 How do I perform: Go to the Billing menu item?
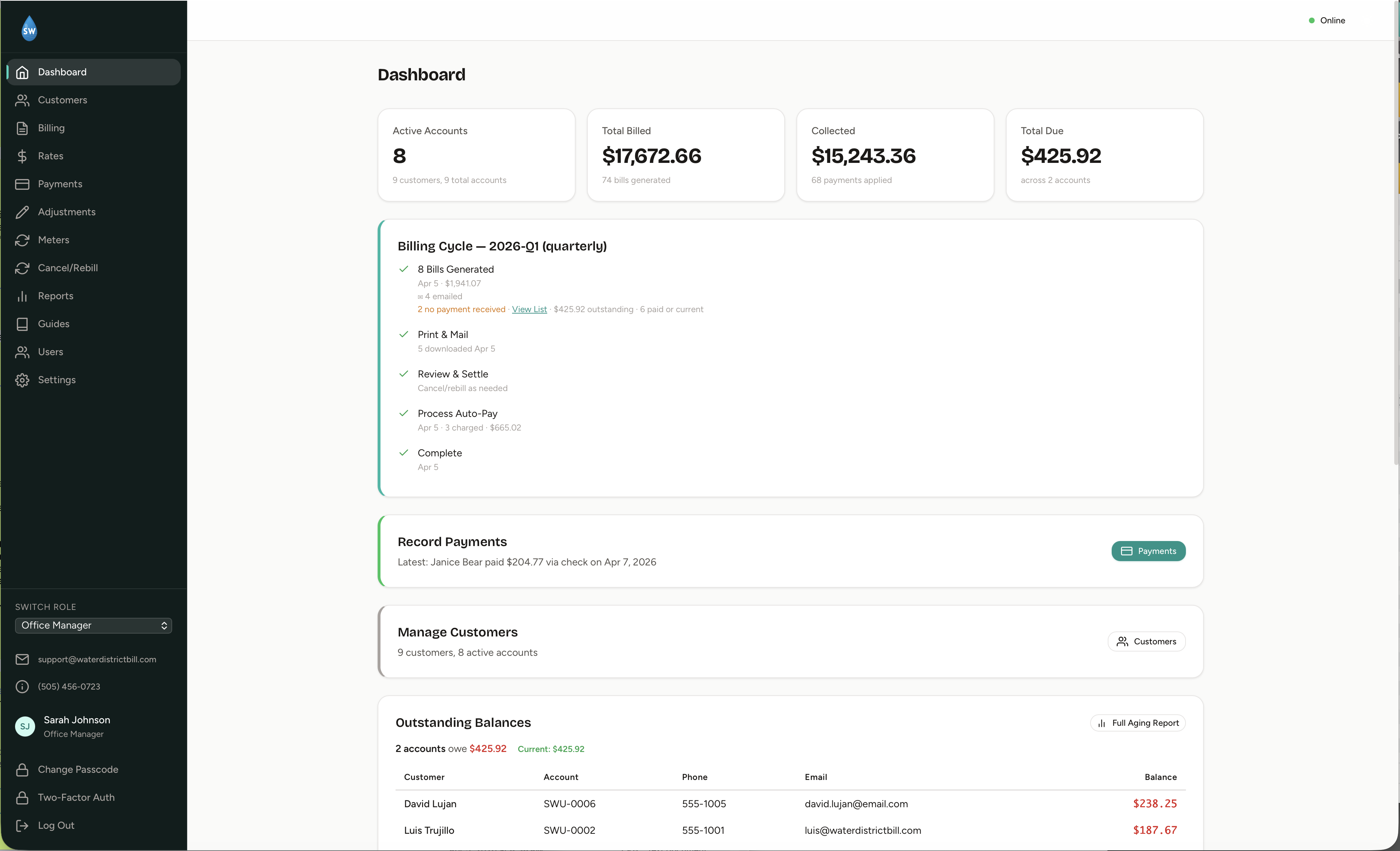point(94,128)
